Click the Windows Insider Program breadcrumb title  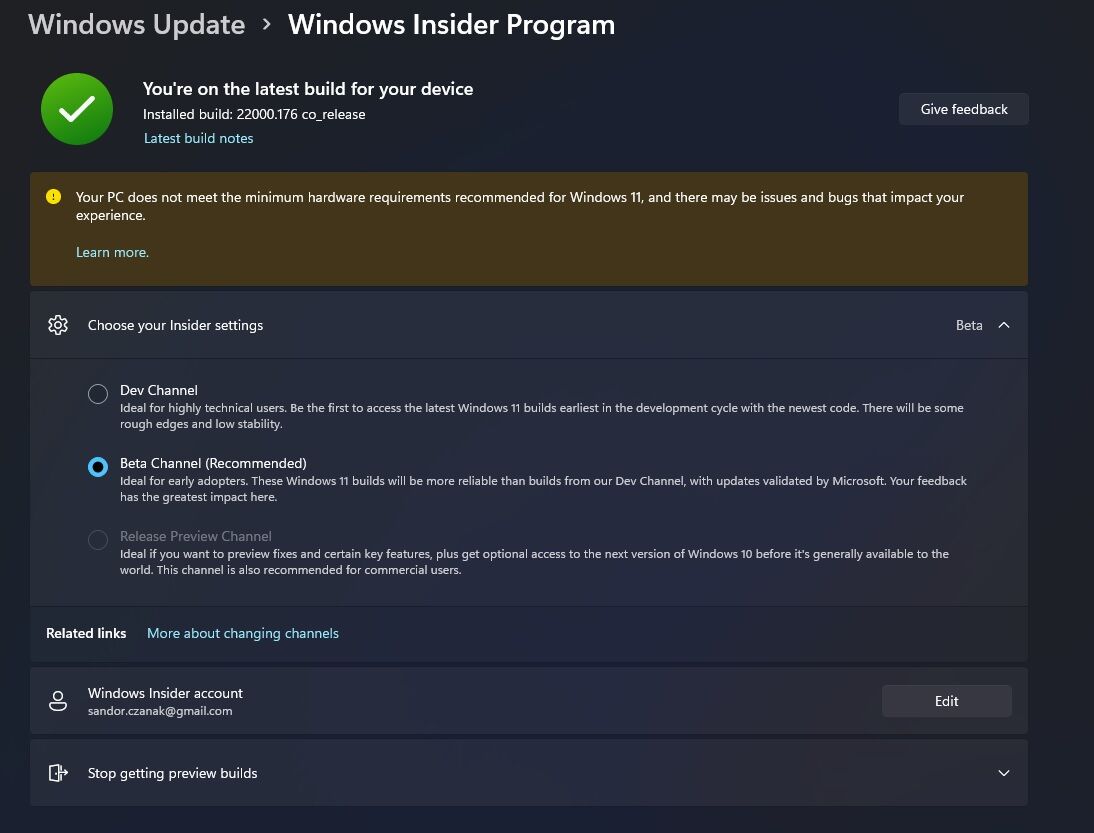pos(451,25)
